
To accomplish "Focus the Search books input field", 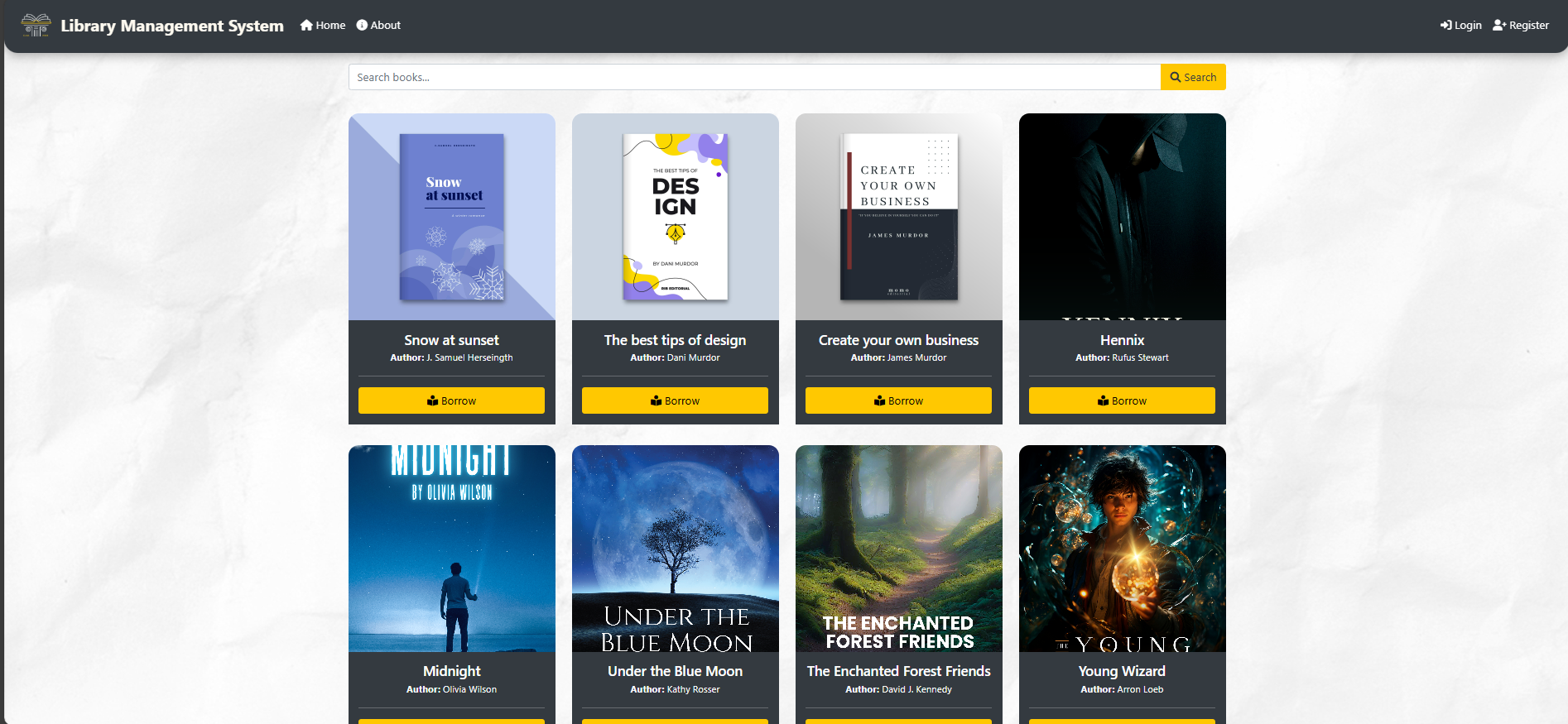I will (754, 77).
